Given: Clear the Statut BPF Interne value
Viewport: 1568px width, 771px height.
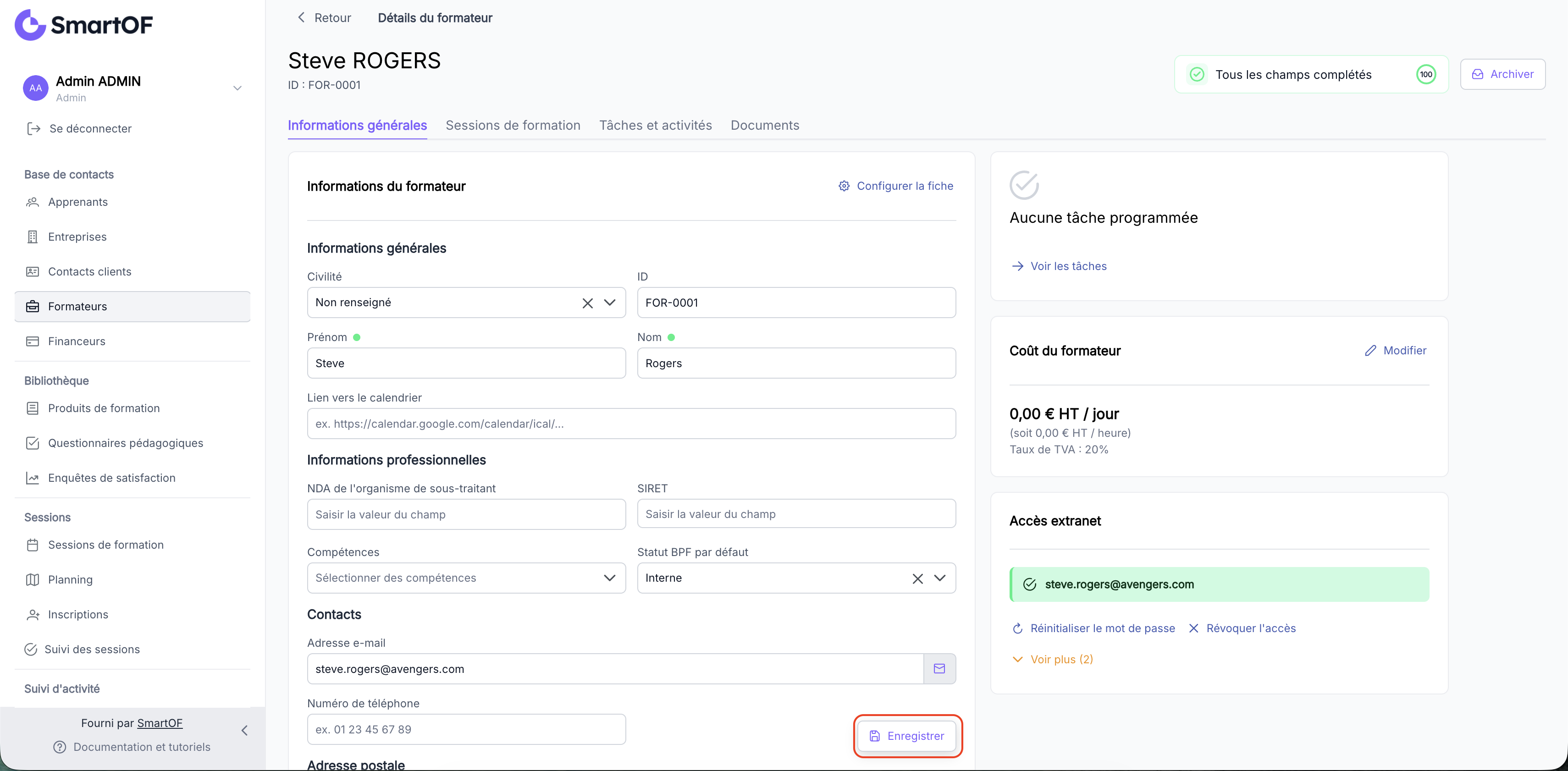Looking at the screenshot, I should tap(918, 578).
